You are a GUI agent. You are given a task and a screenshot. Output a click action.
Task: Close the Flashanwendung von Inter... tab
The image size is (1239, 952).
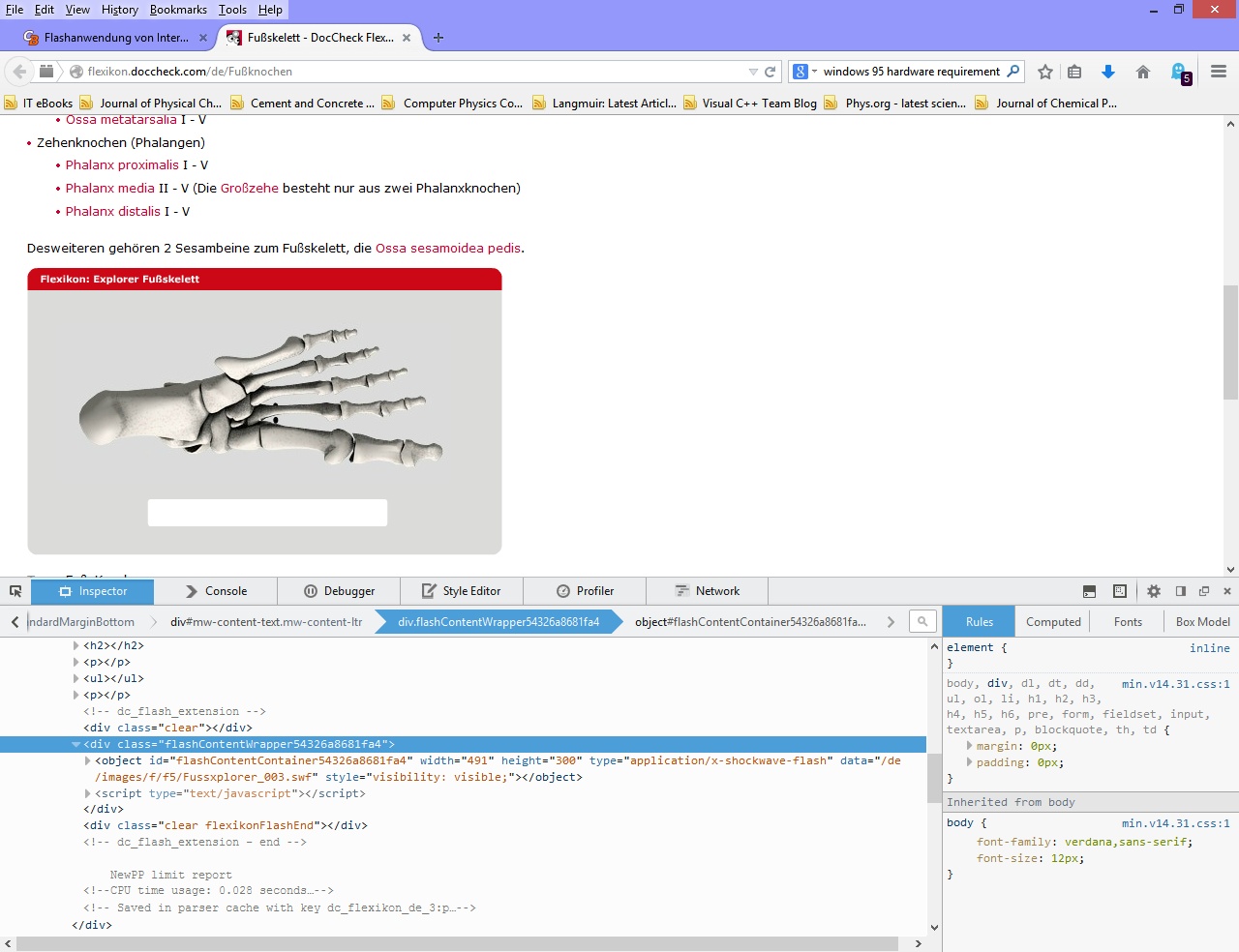(203, 38)
